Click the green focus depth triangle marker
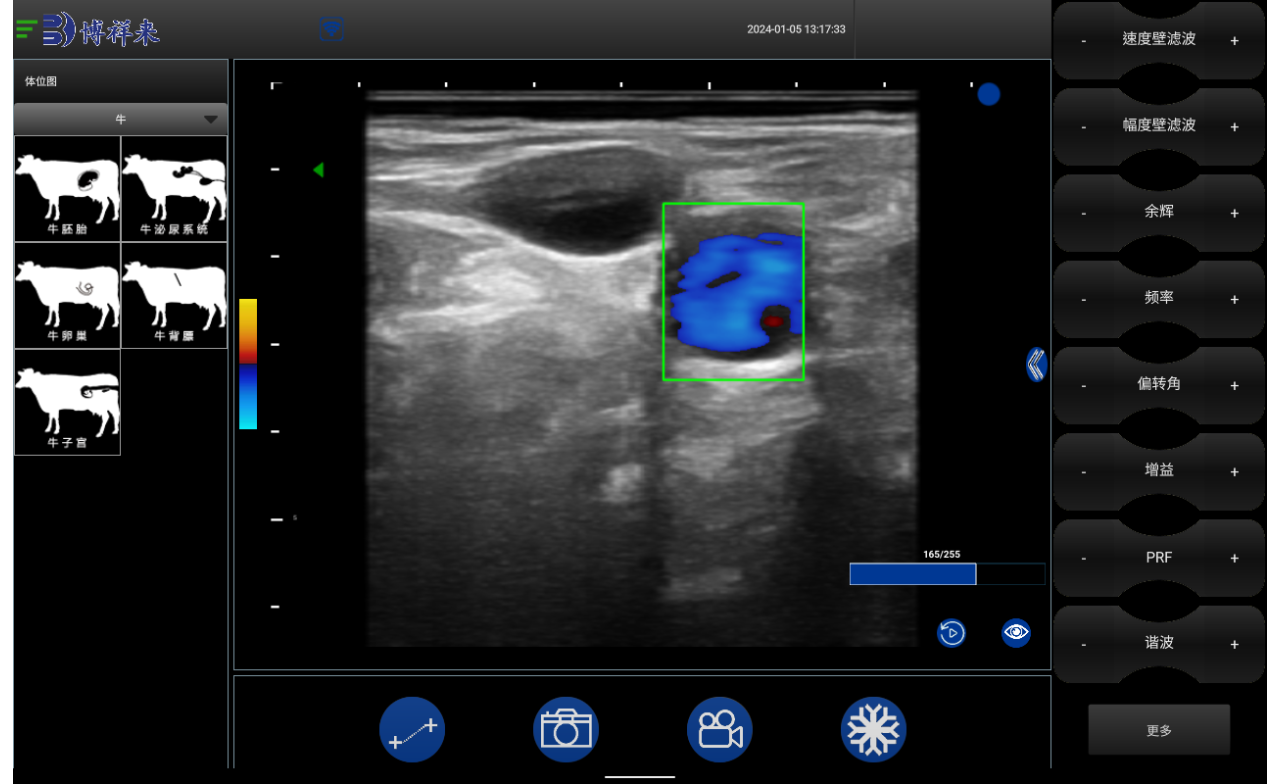Screen dimensions: 1280x784 click(318, 170)
